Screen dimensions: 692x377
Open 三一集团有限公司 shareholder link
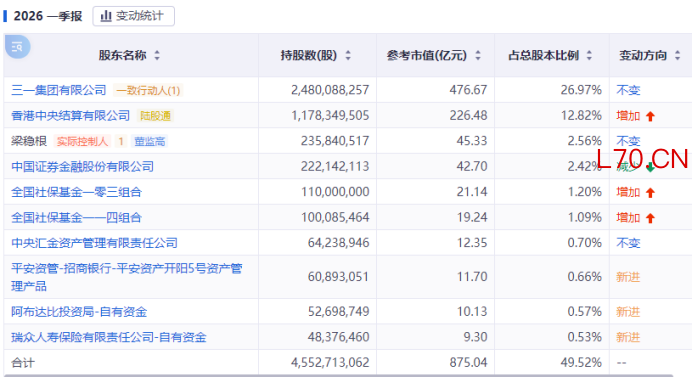[59, 90]
